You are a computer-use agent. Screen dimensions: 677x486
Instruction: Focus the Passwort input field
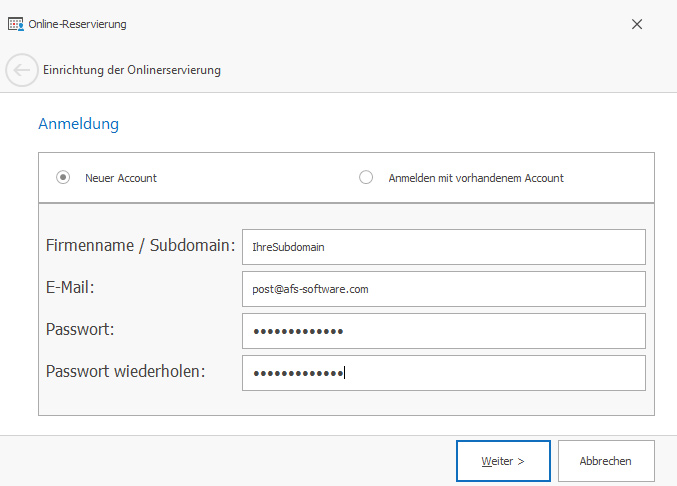[444, 331]
